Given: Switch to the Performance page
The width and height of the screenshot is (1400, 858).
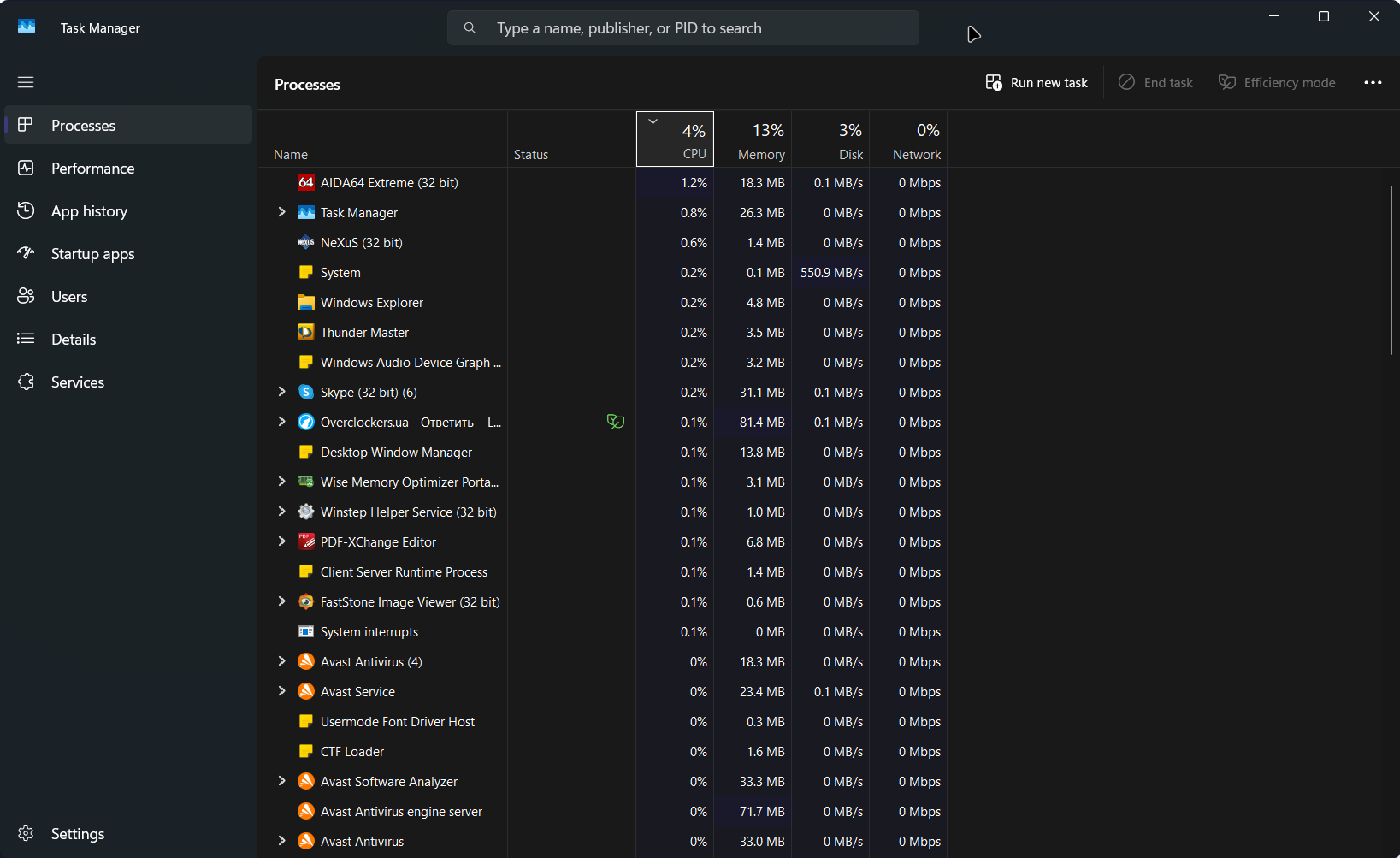Looking at the screenshot, I should click(x=128, y=168).
